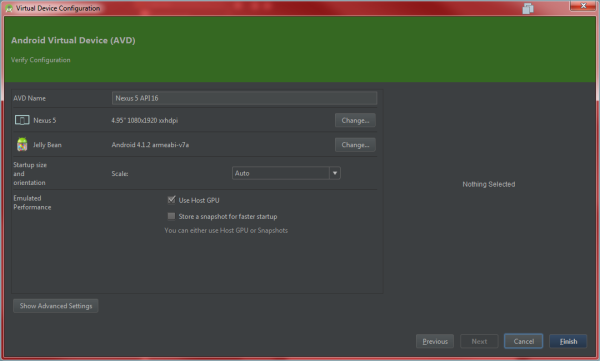
Task: Click the 'Emulated Performance' label
Action: [x=32, y=203]
